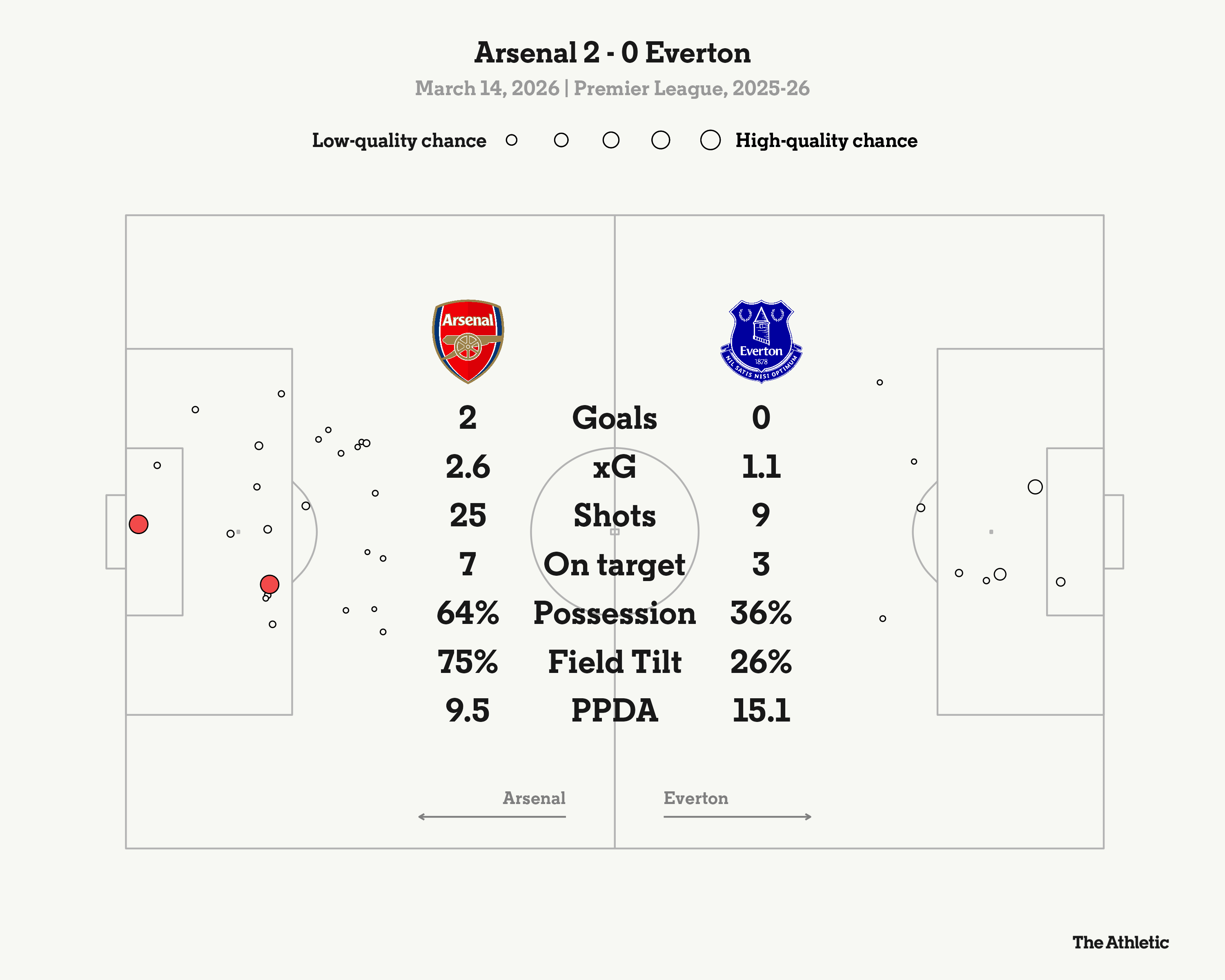Image resolution: width=1225 pixels, height=980 pixels.
Task: Click the left-pointing Arsenal attack direction arrow
Action: [492, 816]
